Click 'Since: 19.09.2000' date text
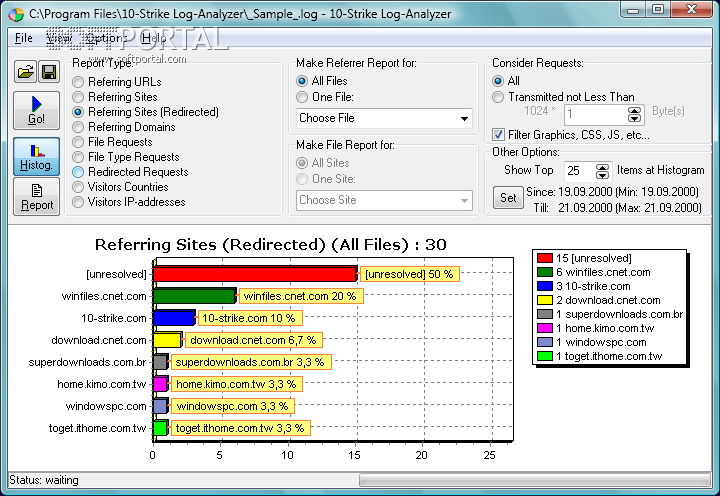This screenshot has height=496, width=720. click(569, 192)
